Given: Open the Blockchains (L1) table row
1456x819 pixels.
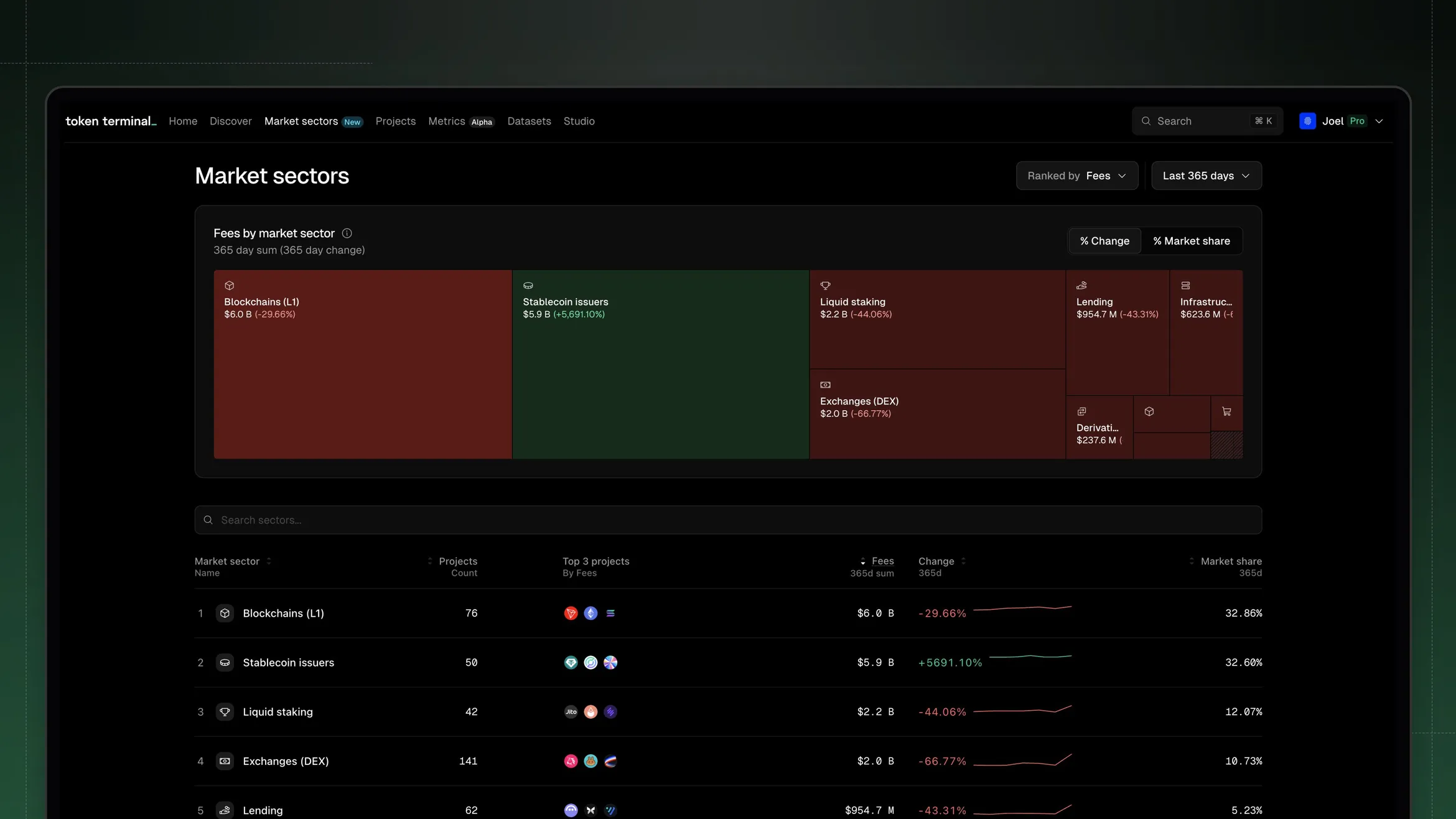Looking at the screenshot, I should click(728, 613).
